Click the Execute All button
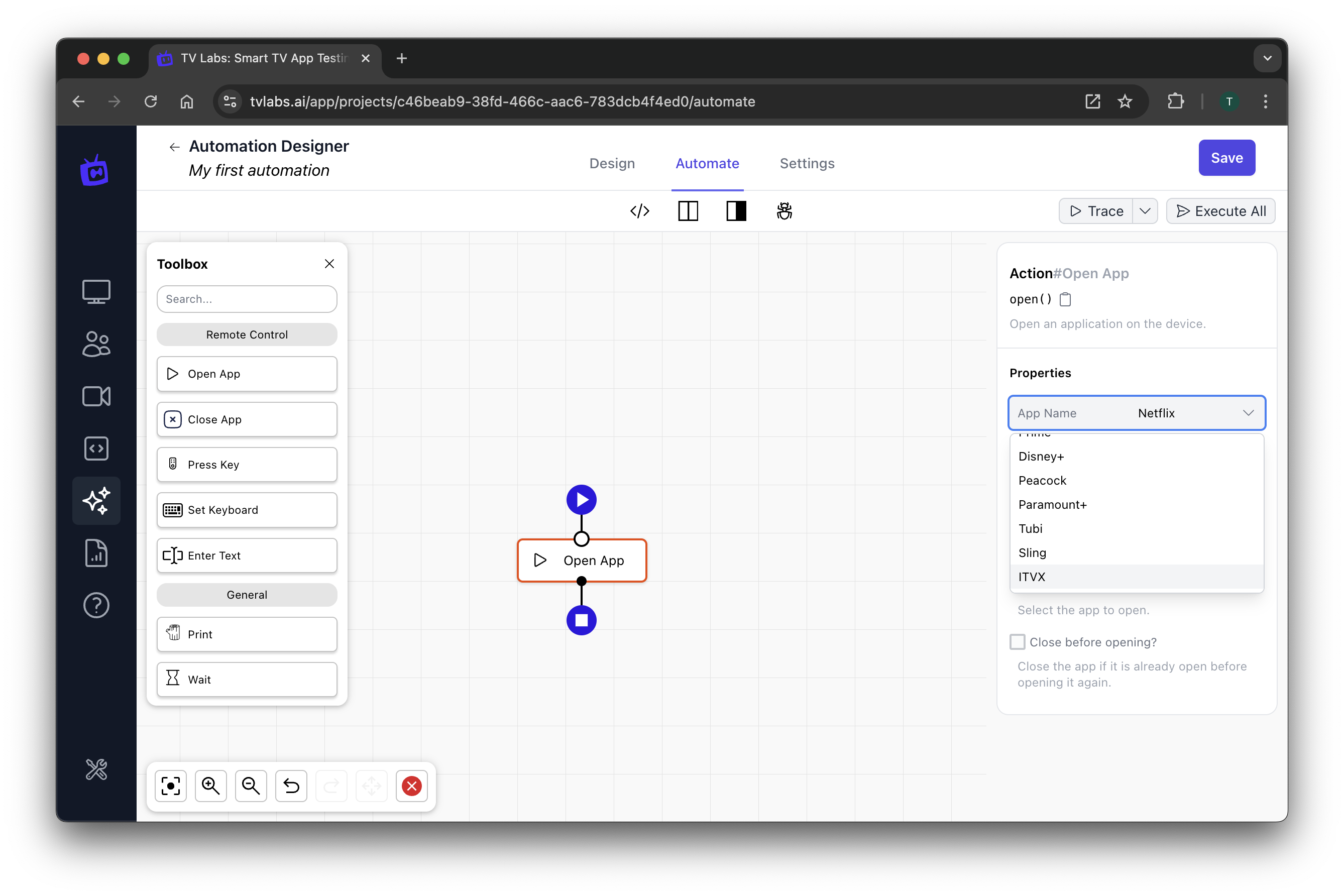This screenshot has width=1344, height=896. (x=1221, y=211)
